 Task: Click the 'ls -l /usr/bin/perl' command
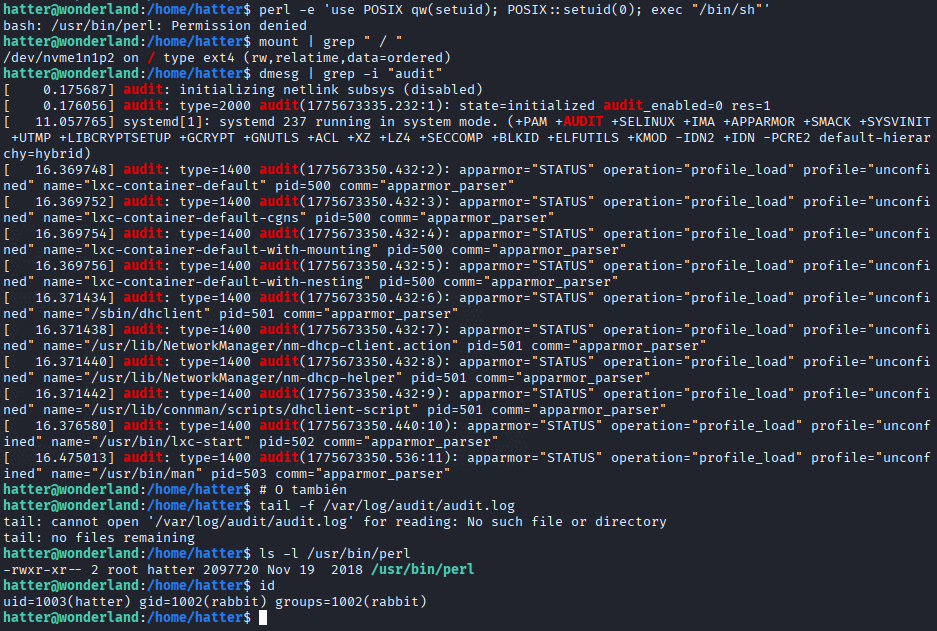335,554
